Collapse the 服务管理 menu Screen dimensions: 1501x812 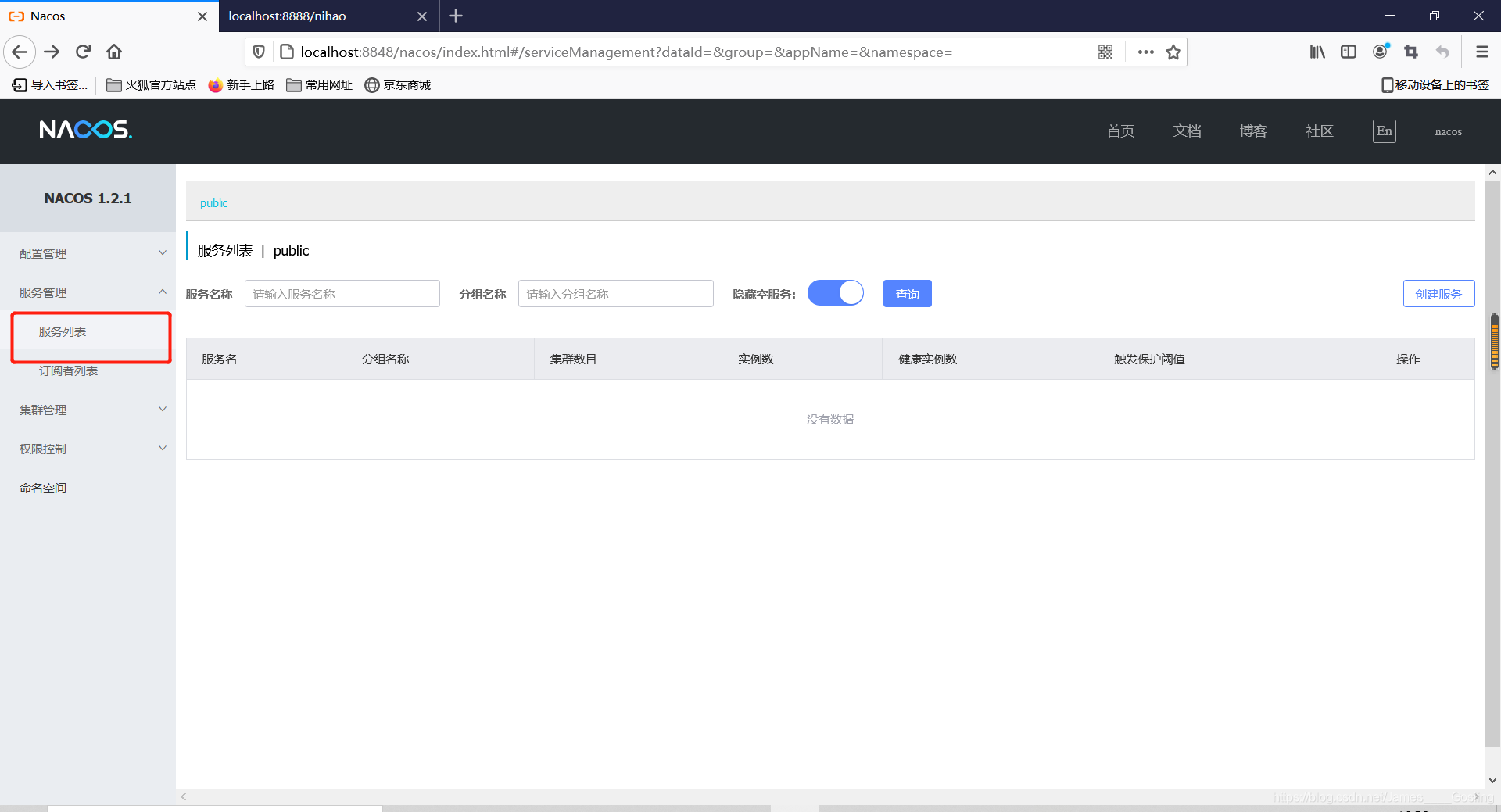click(x=88, y=292)
